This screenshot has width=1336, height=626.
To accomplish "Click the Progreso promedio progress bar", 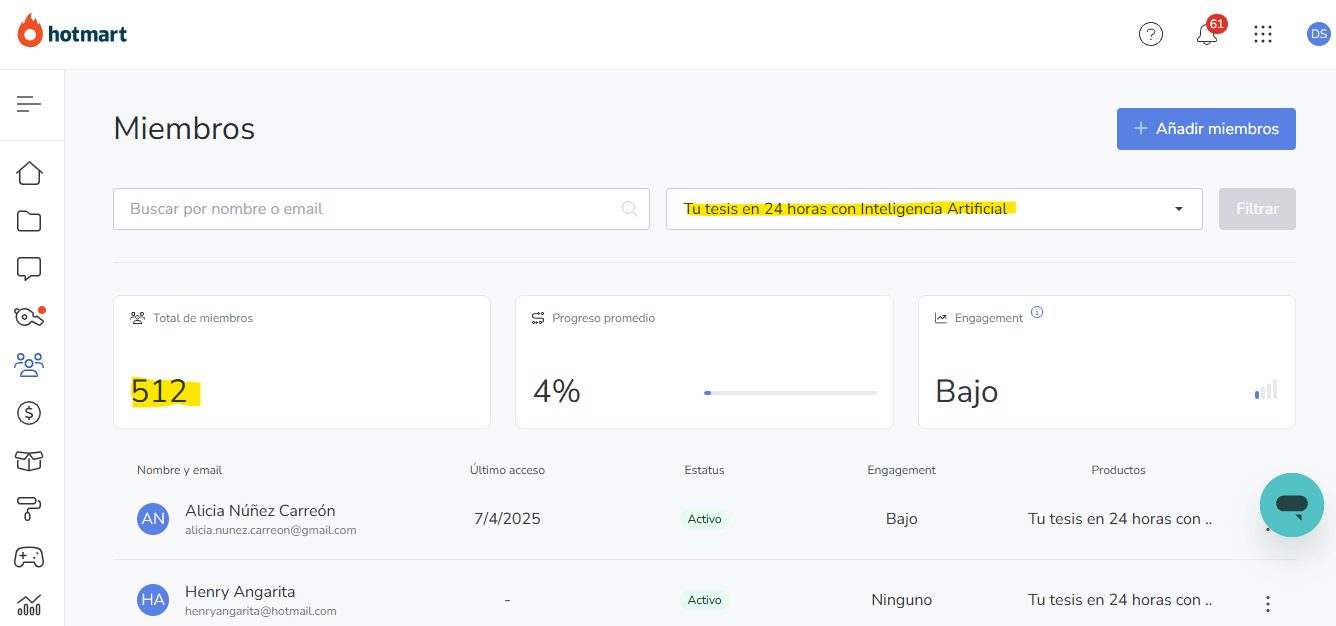I will click(x=790, y=393).
